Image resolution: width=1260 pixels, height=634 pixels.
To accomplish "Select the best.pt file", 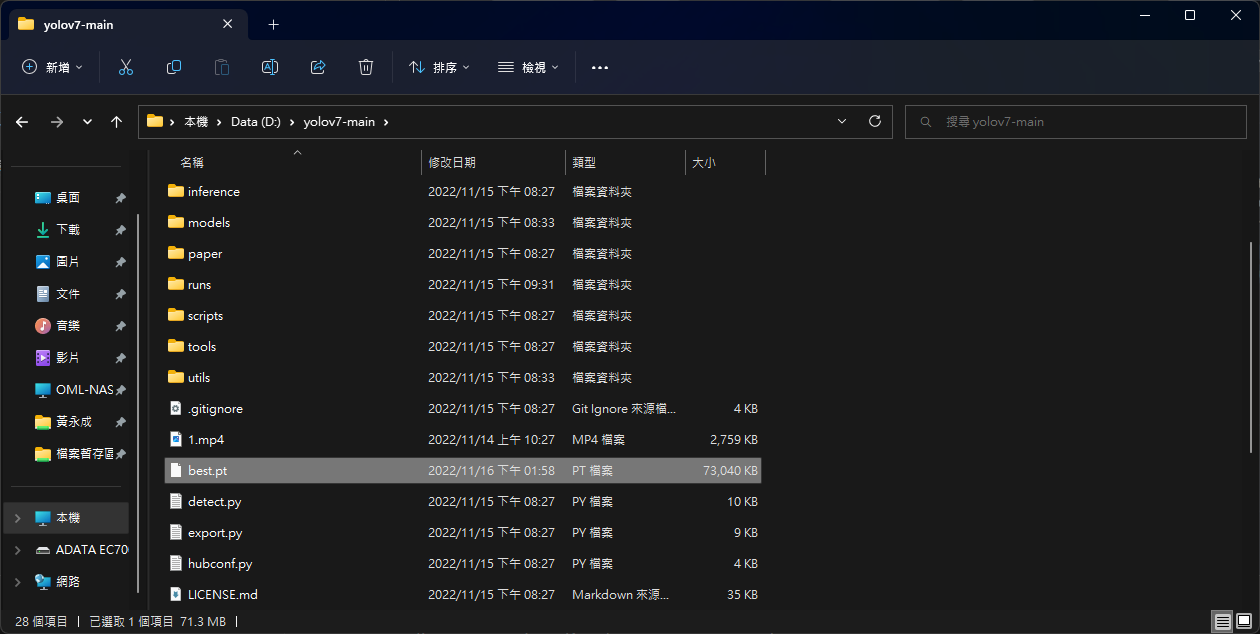I will pos(463,470).
